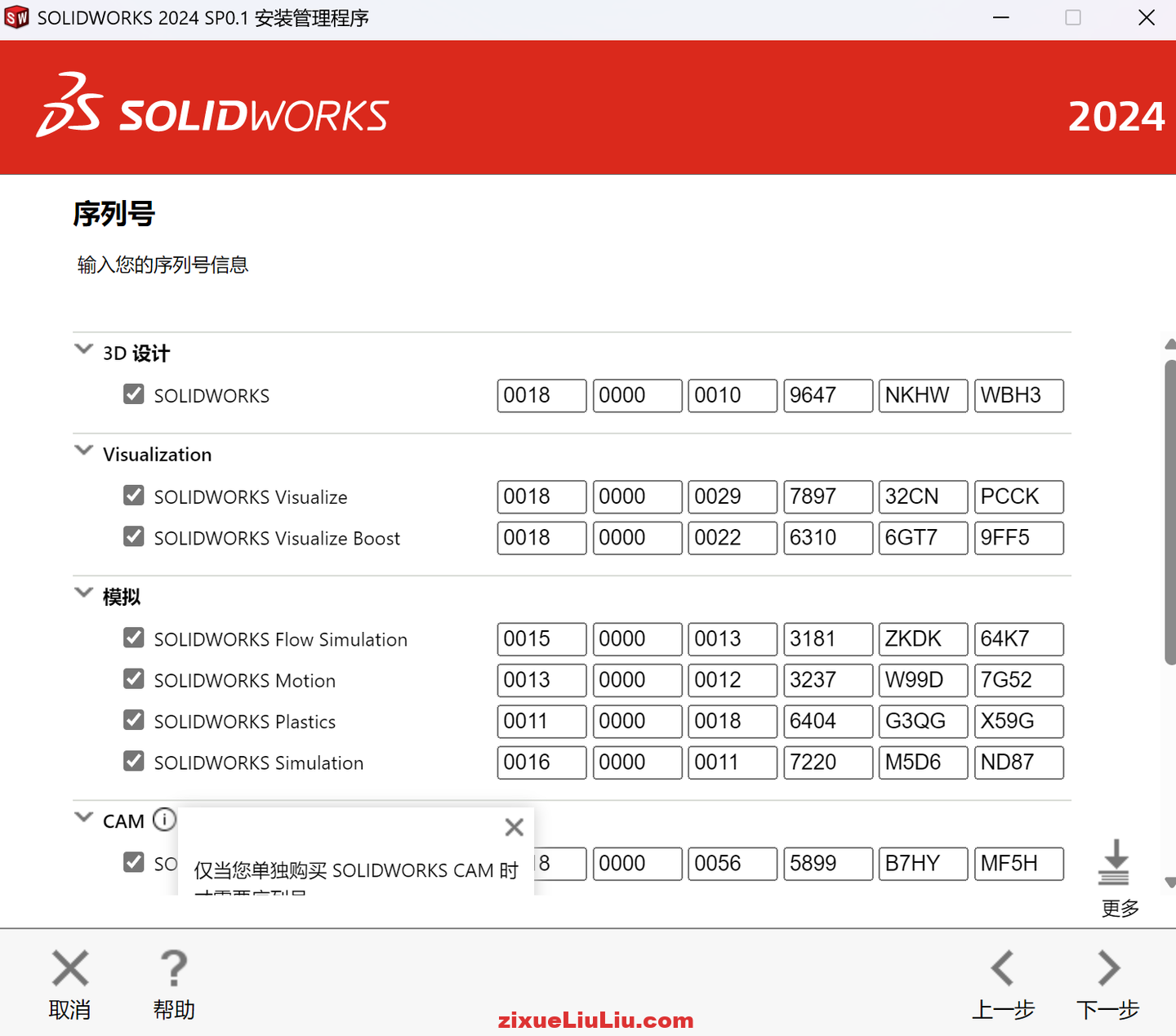
Task: Open the zixueLiuLiu.com link
Action: coord(595,1020)
